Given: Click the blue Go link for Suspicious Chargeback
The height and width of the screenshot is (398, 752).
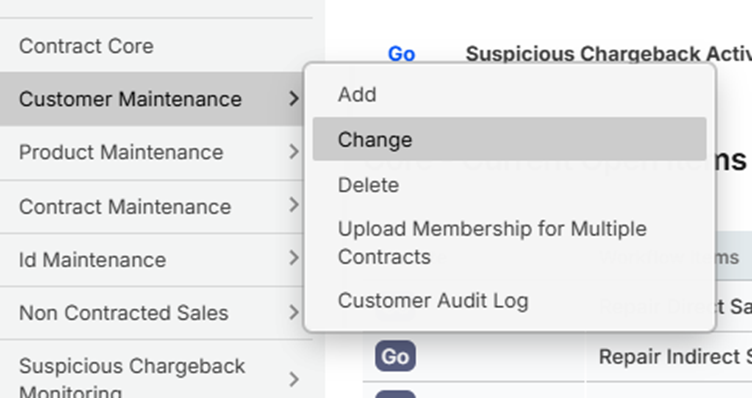Looking at the screenshot, I should [x=401, y=54].
